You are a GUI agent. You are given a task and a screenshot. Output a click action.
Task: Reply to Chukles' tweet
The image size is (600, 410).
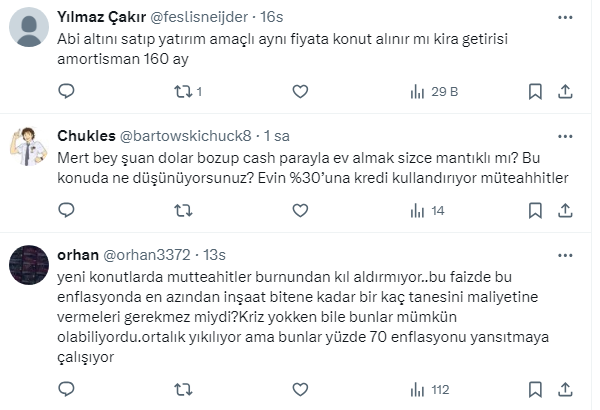coord(66,210)
